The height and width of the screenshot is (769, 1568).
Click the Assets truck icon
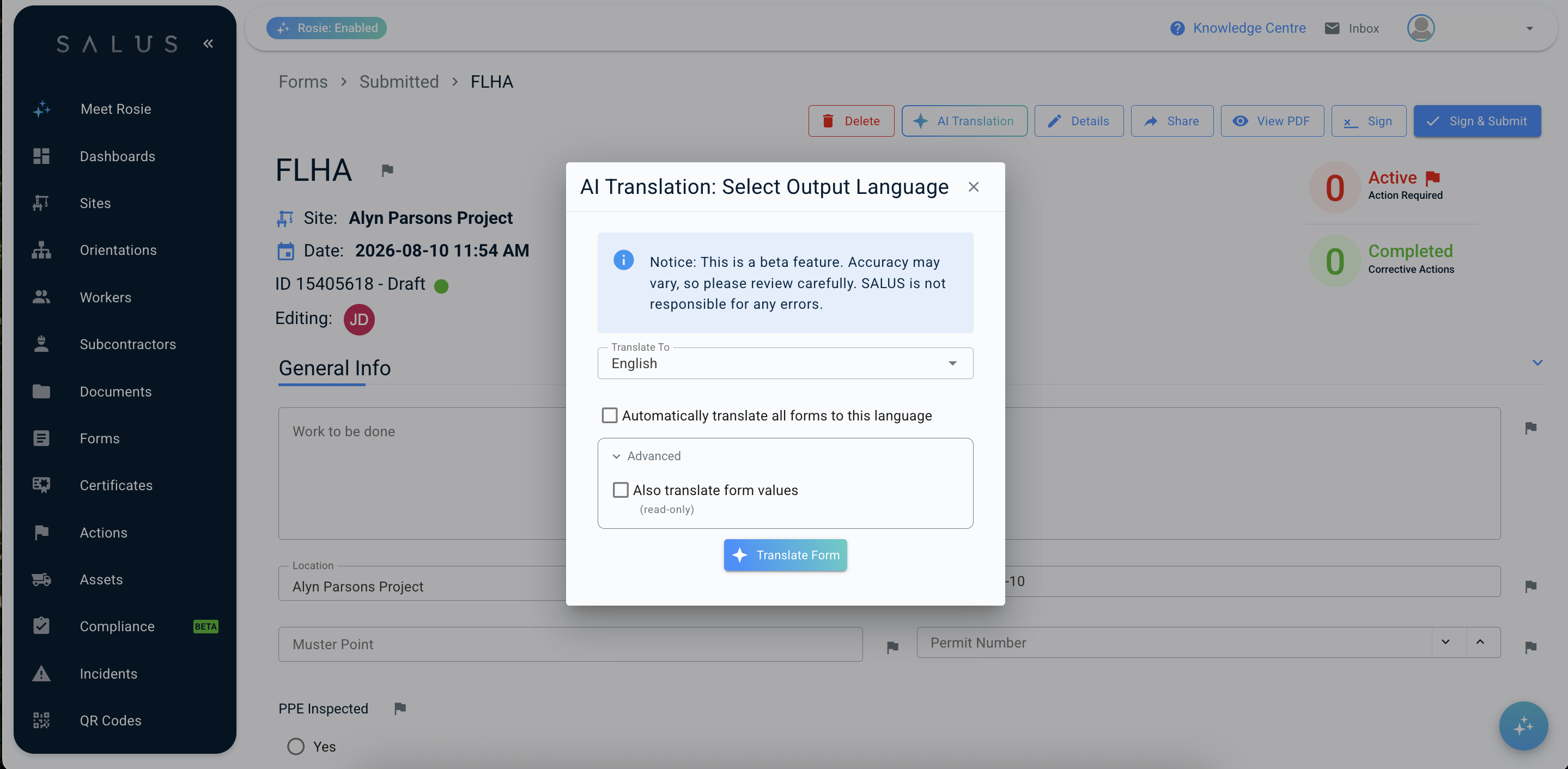[41, 579]
